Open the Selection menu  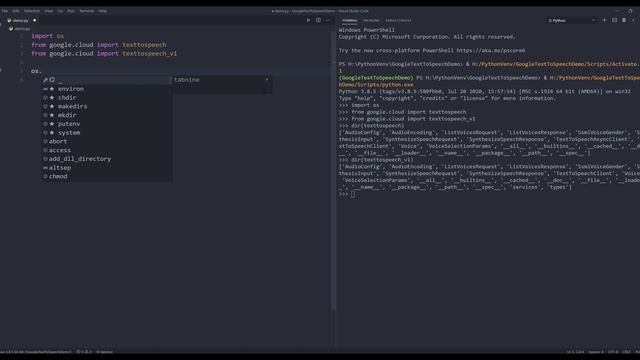coord(31,11)
